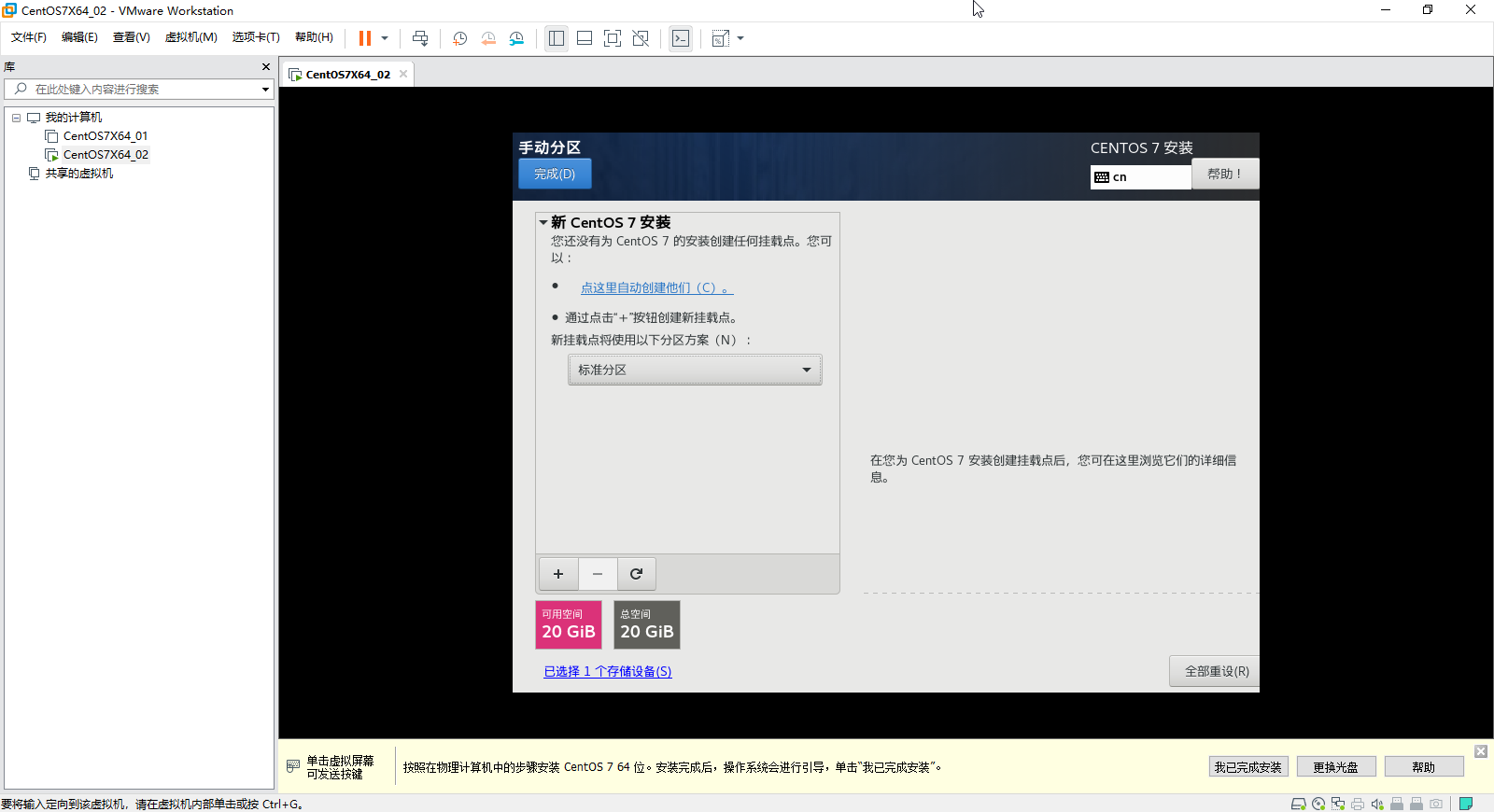Click the network adapter status bar icon
Viewport: 1494px width, 812px height.
point(1338,804)
